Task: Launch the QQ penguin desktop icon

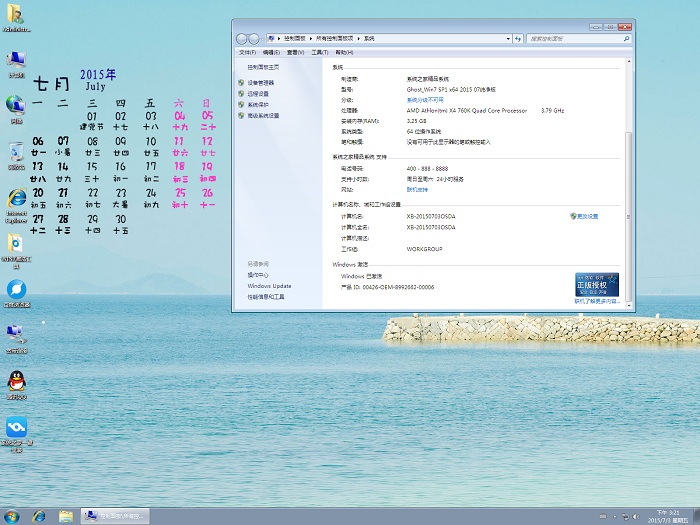Action: click(16, 381)
